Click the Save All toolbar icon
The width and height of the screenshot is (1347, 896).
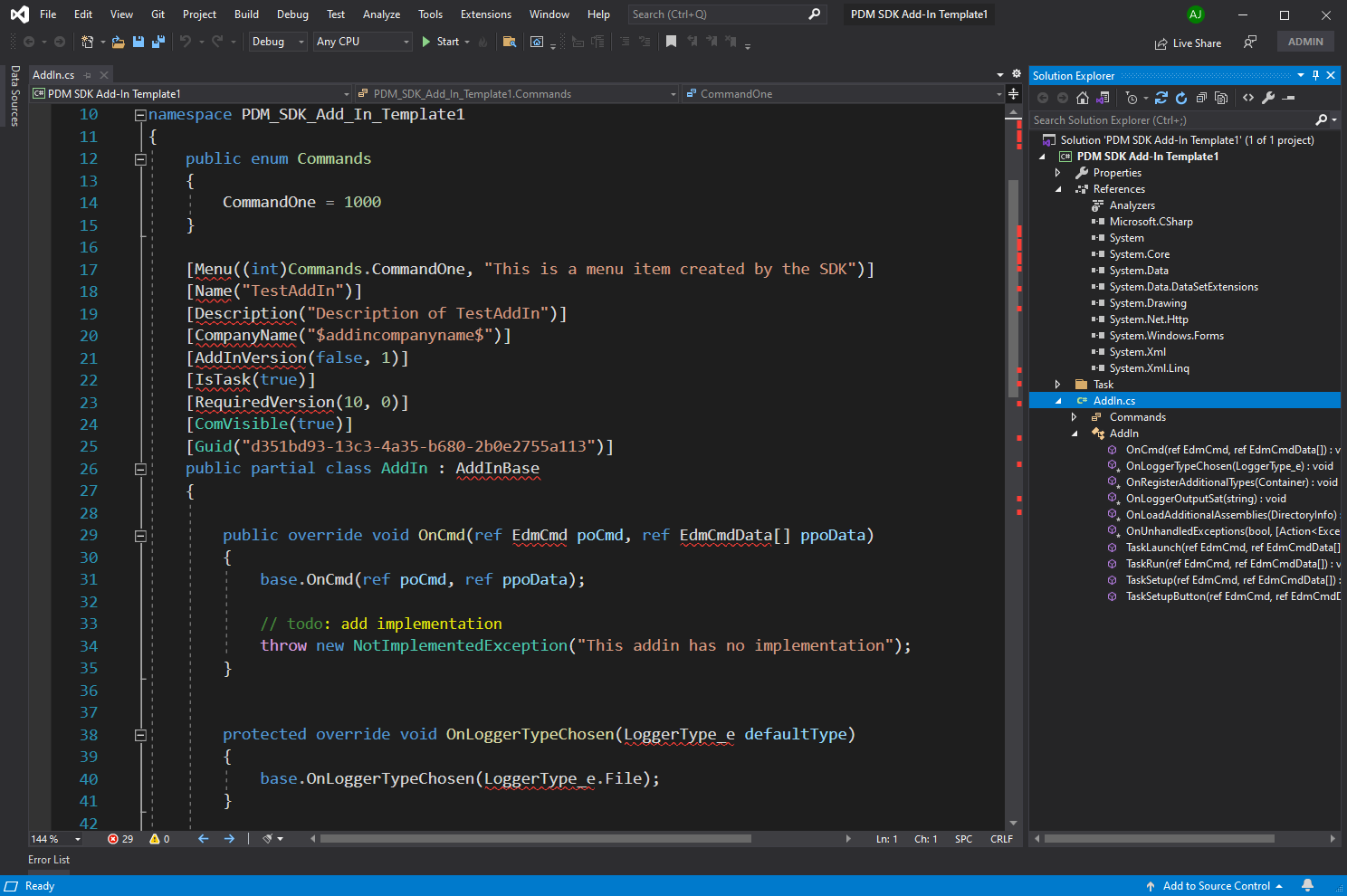pyautogui.click(x=158, y=42)
